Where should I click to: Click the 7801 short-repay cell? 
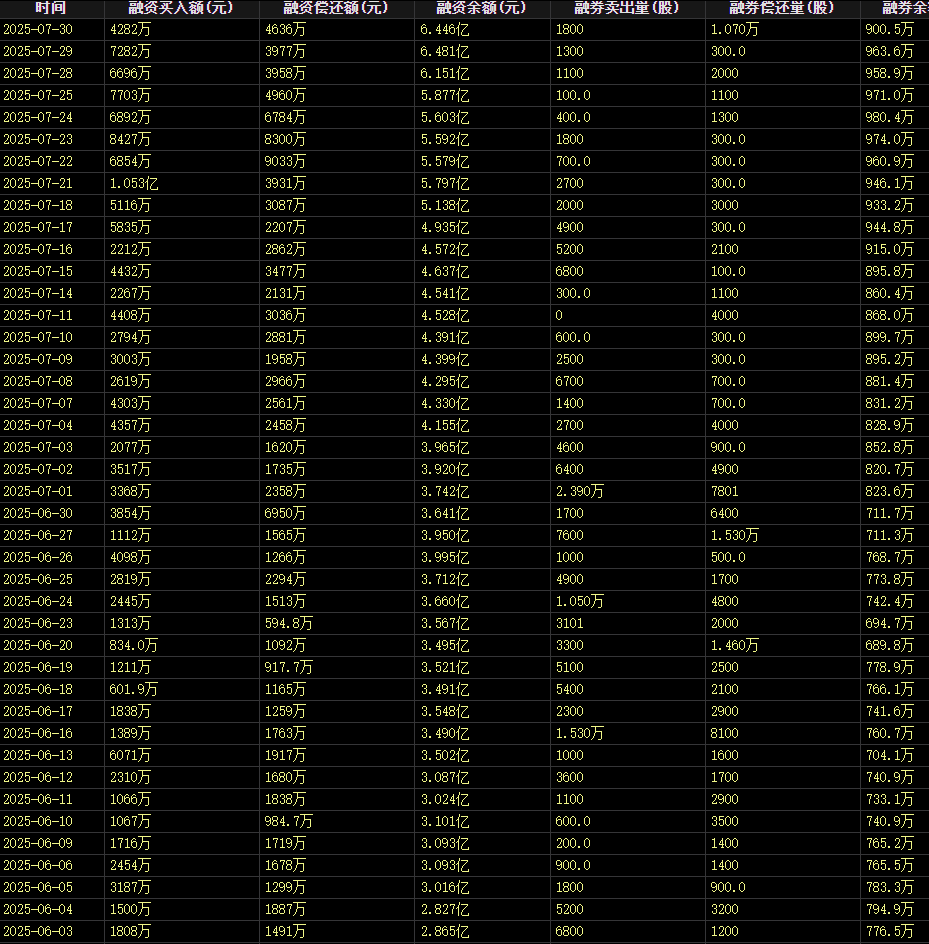click(725, 492)
